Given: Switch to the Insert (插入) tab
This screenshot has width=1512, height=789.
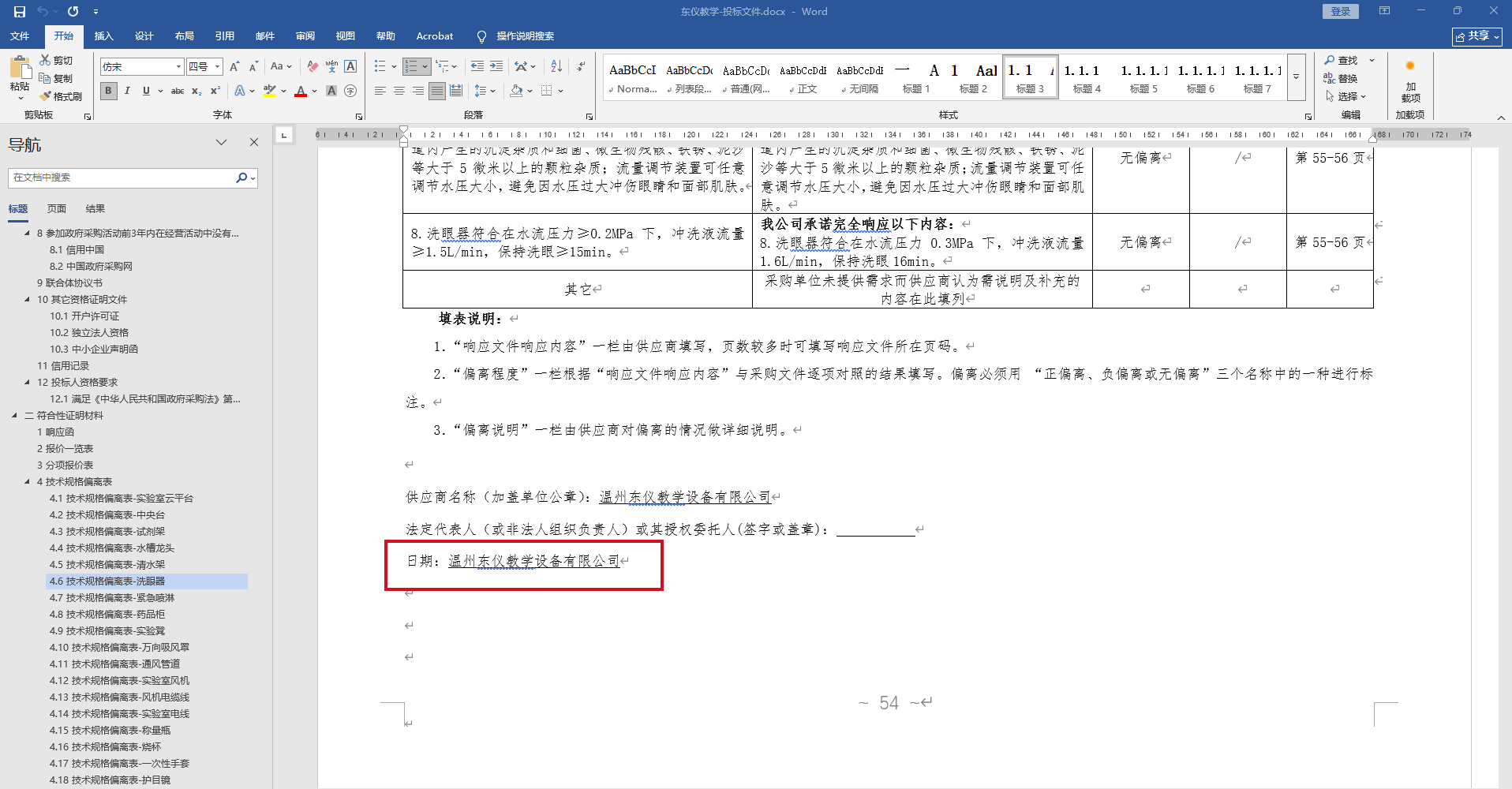Looking at the screenshot, I should tap(104, 36).
